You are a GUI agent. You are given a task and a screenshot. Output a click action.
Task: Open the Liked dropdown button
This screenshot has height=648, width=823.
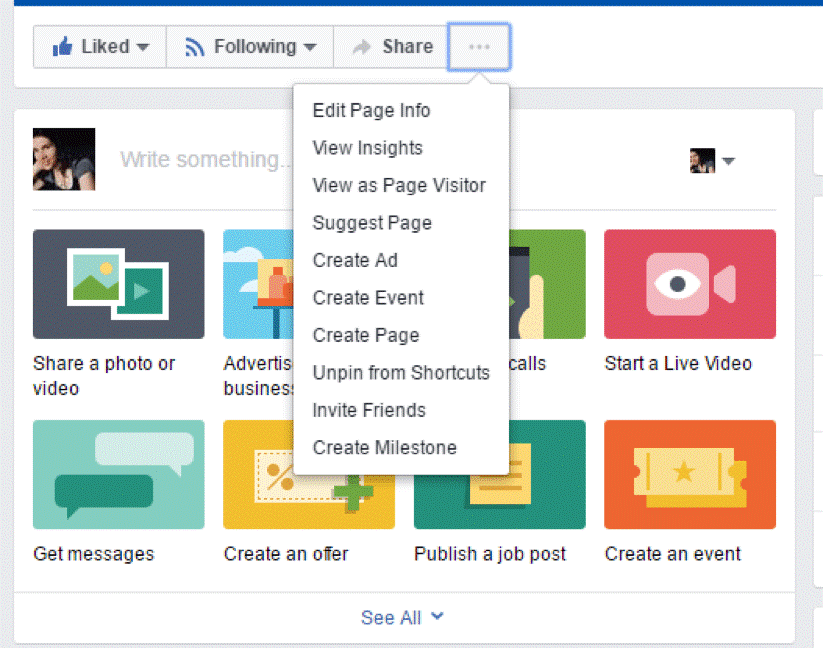point(100,47)
